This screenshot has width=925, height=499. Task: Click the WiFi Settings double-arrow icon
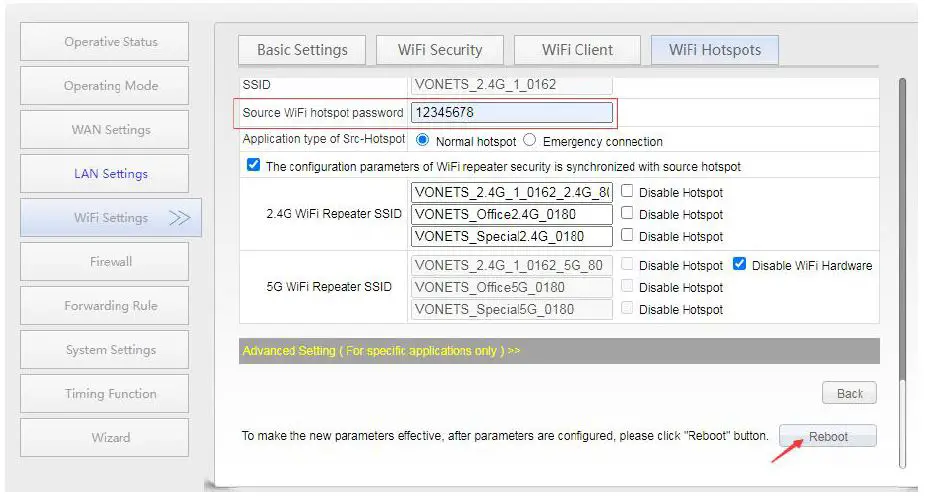[x=179, y=218]
